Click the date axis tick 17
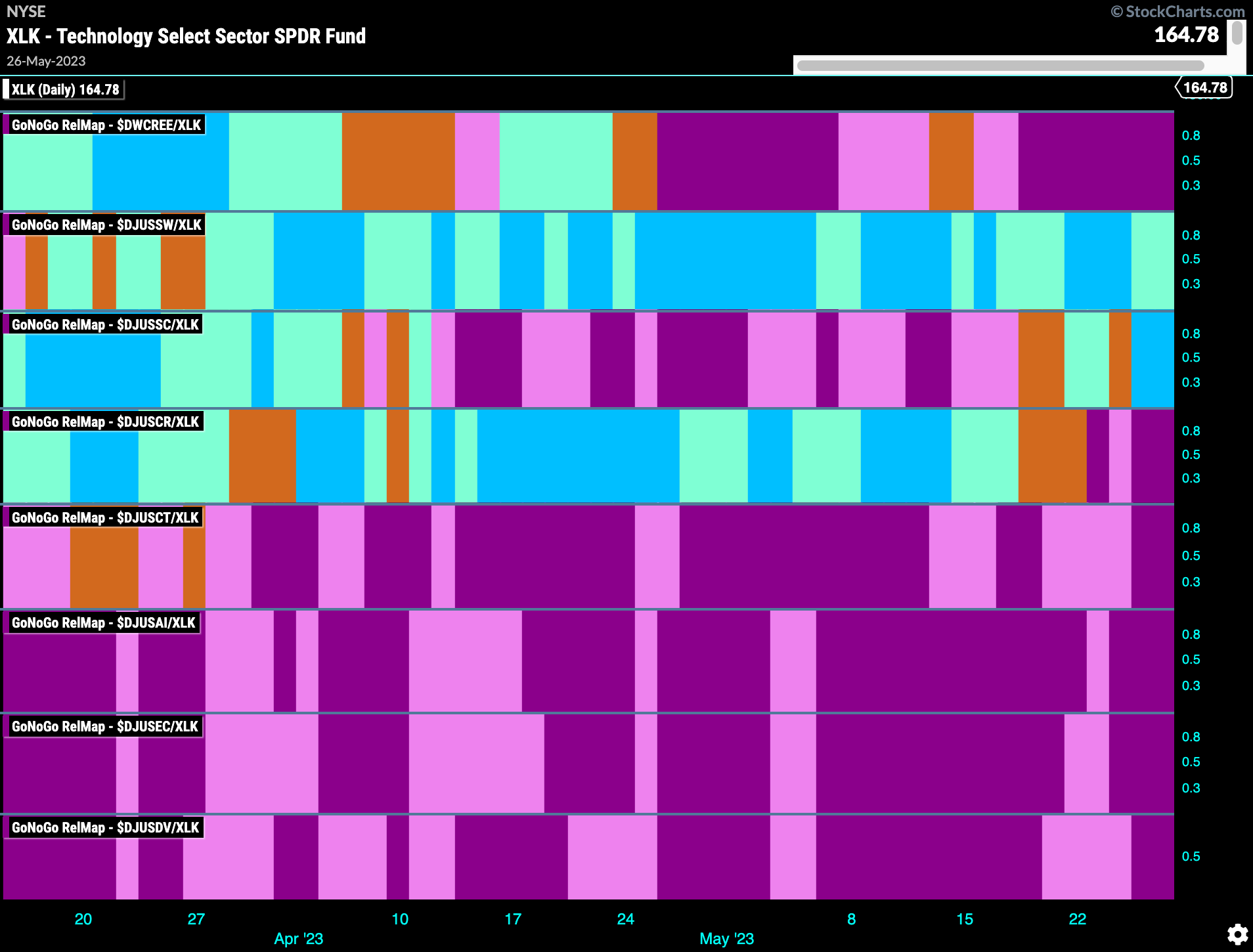The height and width of the screenshot is (952, 1253). tap(513, 919)
